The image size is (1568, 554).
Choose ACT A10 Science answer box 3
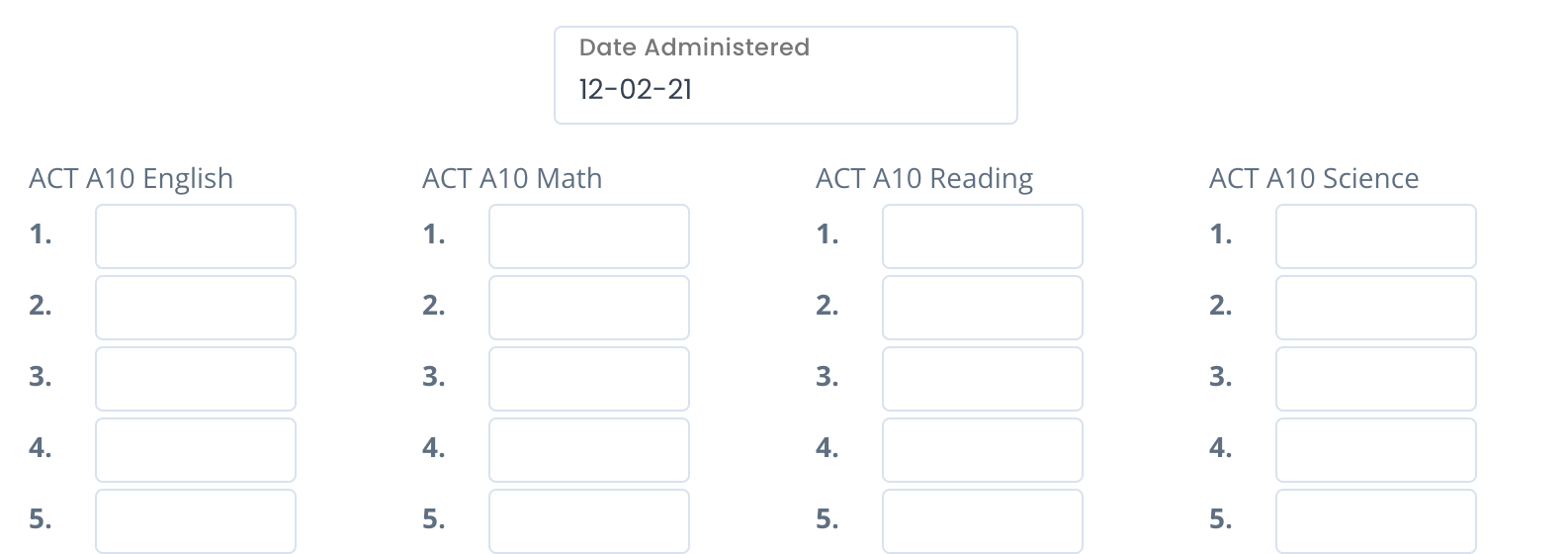point(1376,379)
